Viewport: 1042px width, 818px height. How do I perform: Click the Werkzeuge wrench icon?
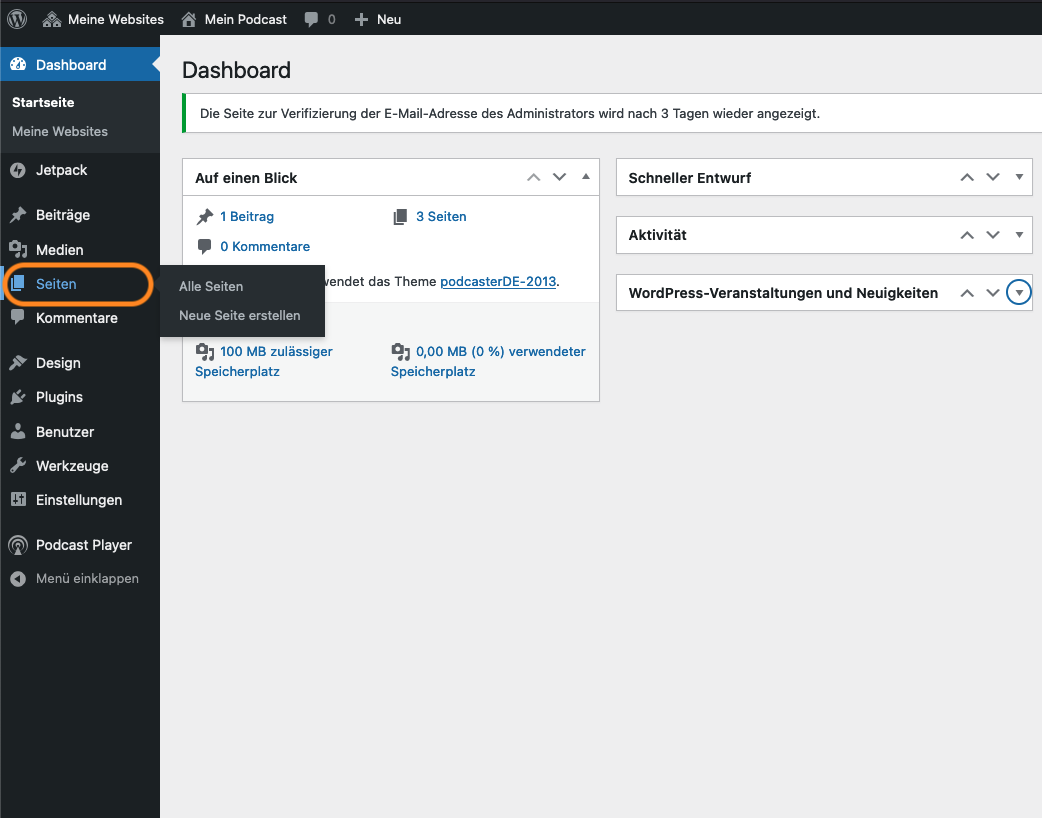18,465
